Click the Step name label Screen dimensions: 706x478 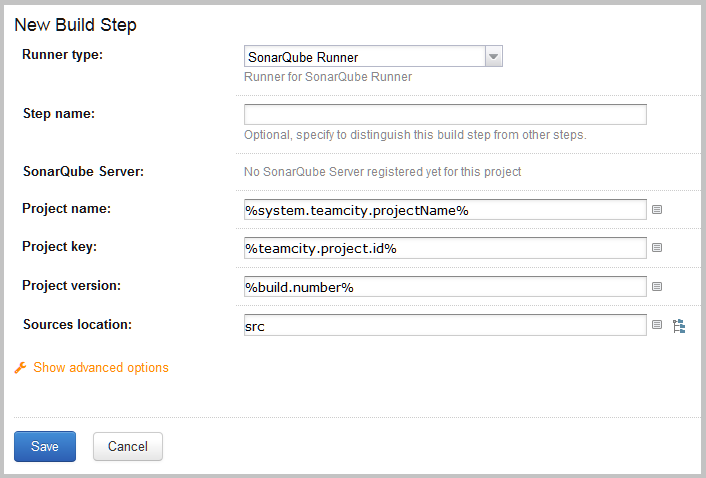pyautogui.click(x=59, y=113)
